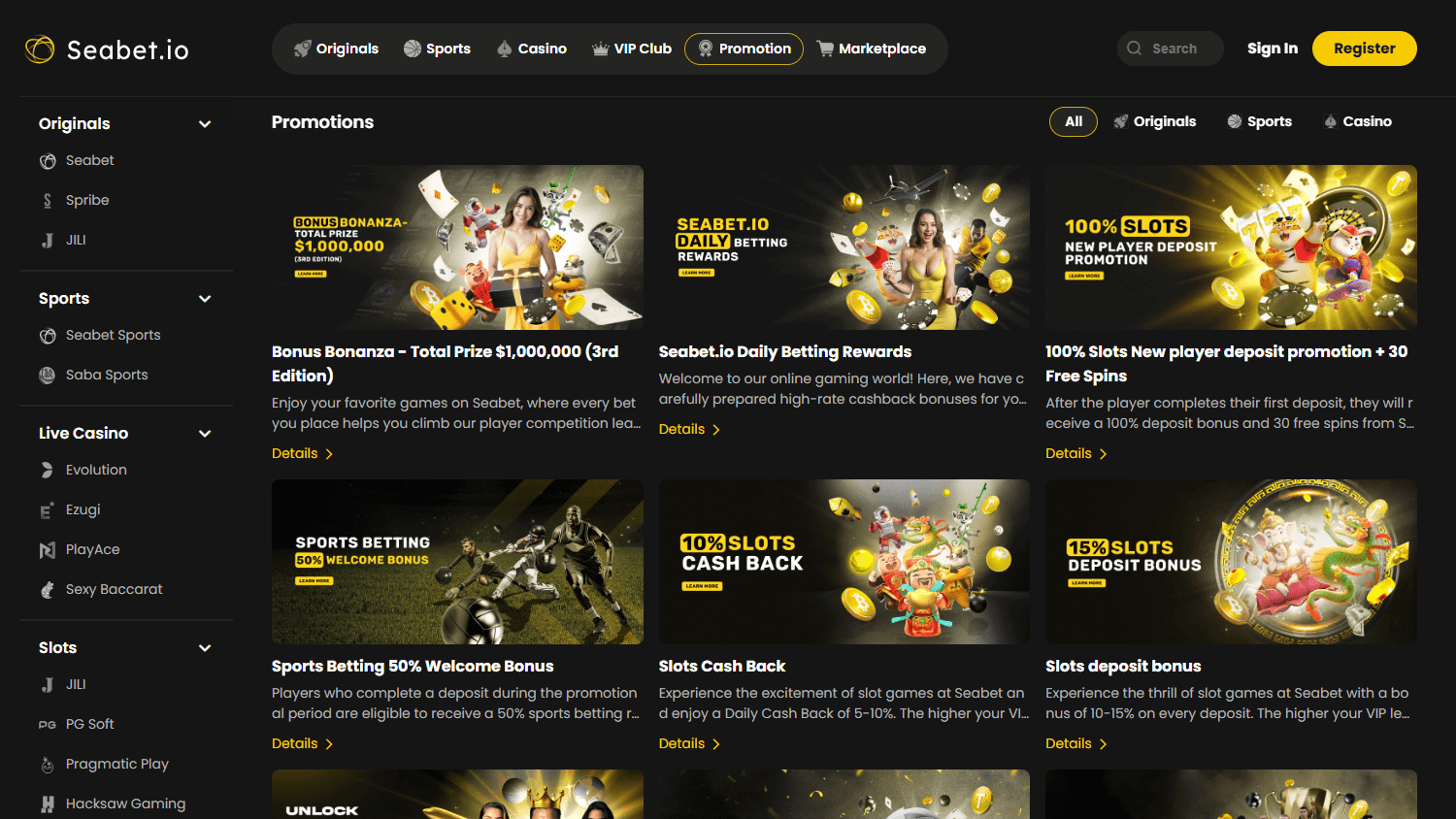Open the Sports Betting 50% Welcome Bonus banner

tap(457, 562)
